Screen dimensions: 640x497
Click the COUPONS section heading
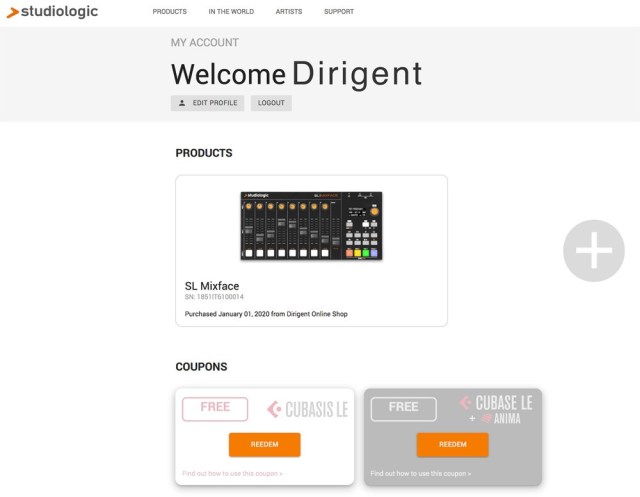201,366
